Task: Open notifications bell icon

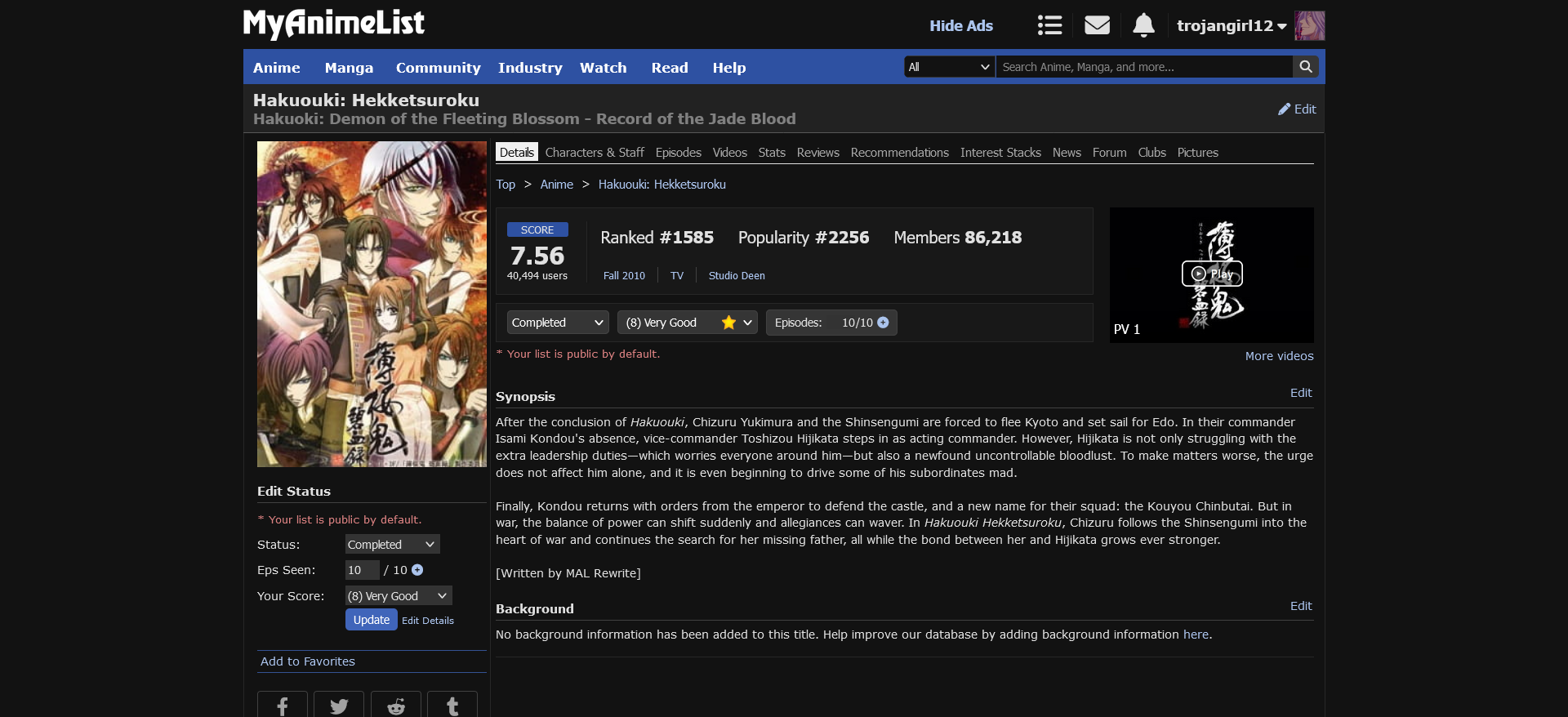Action: (1143, 26)
